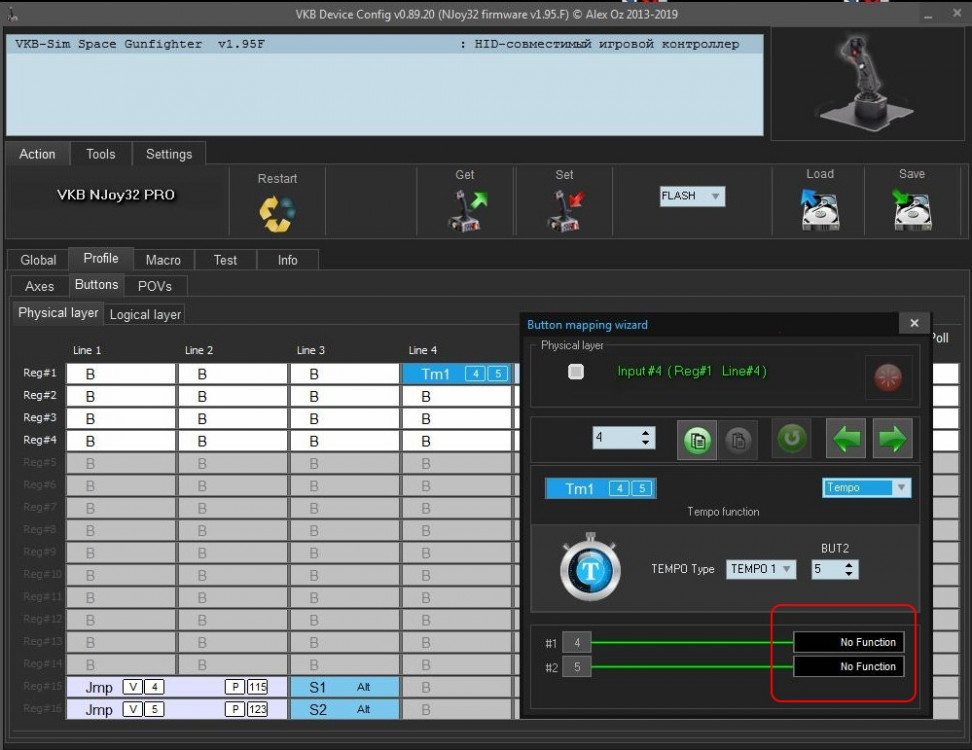The width and height of the screenshot is (972, 750).
Task: Click the first No Function box for #1
Action: click(x=848, y=642)
